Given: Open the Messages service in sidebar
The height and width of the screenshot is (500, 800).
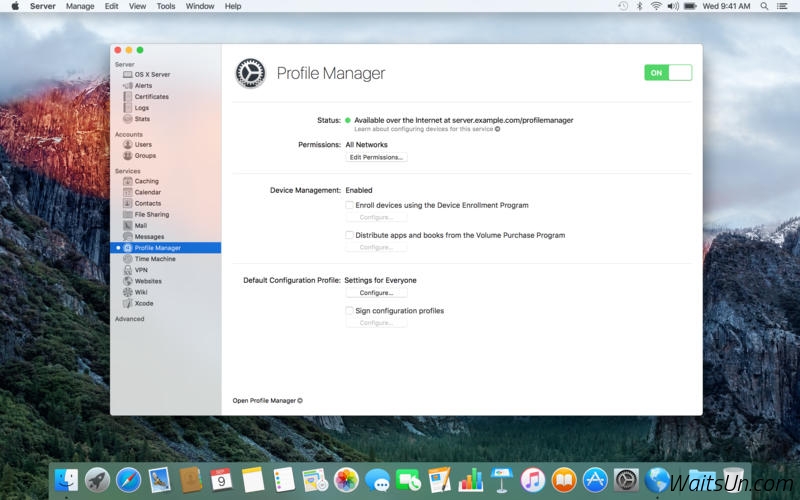Looking at the screenshot, I should [143, 237].
